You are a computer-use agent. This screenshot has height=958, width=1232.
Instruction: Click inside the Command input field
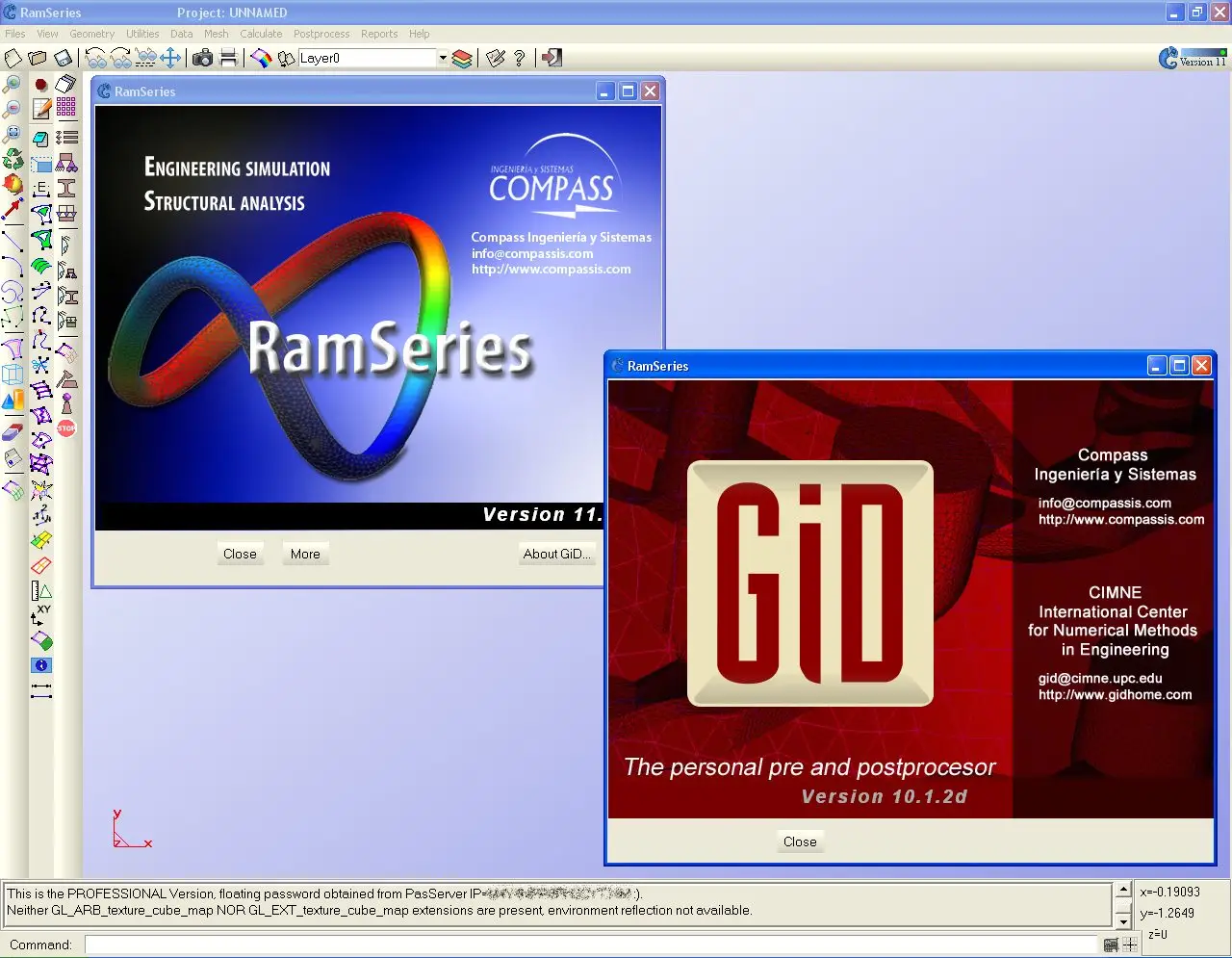591,945
